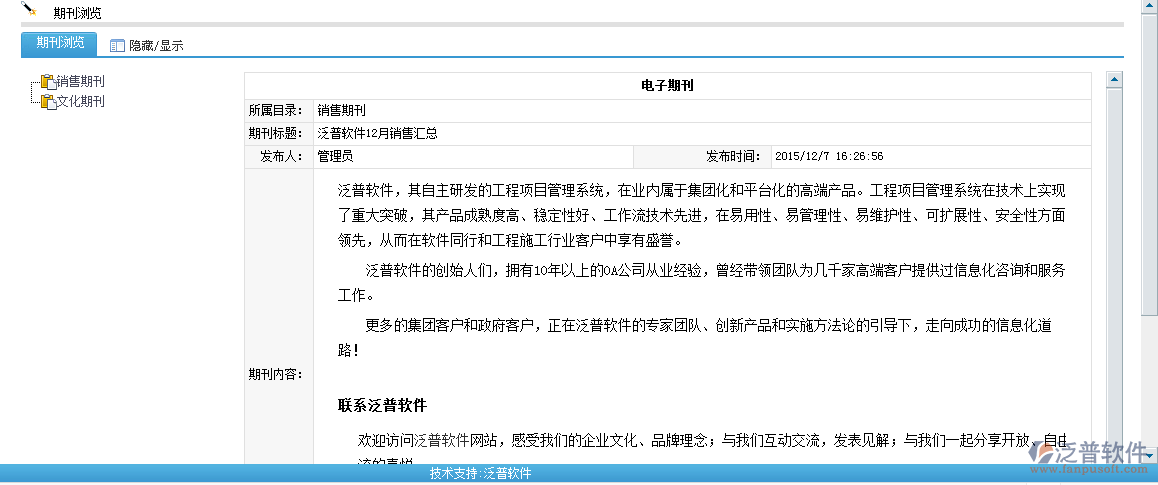Toggle tree panel via 隐藏/显示 label

[x=156, y=46]
